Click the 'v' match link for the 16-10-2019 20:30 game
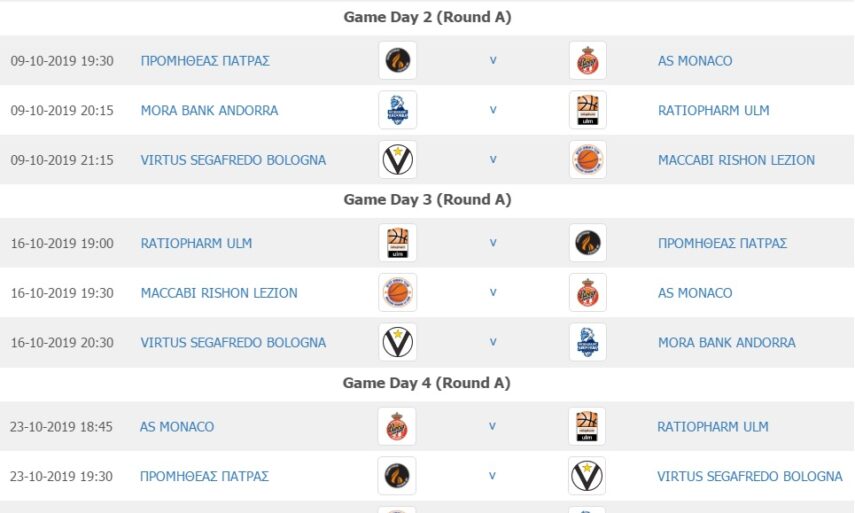 click(493, 342)
